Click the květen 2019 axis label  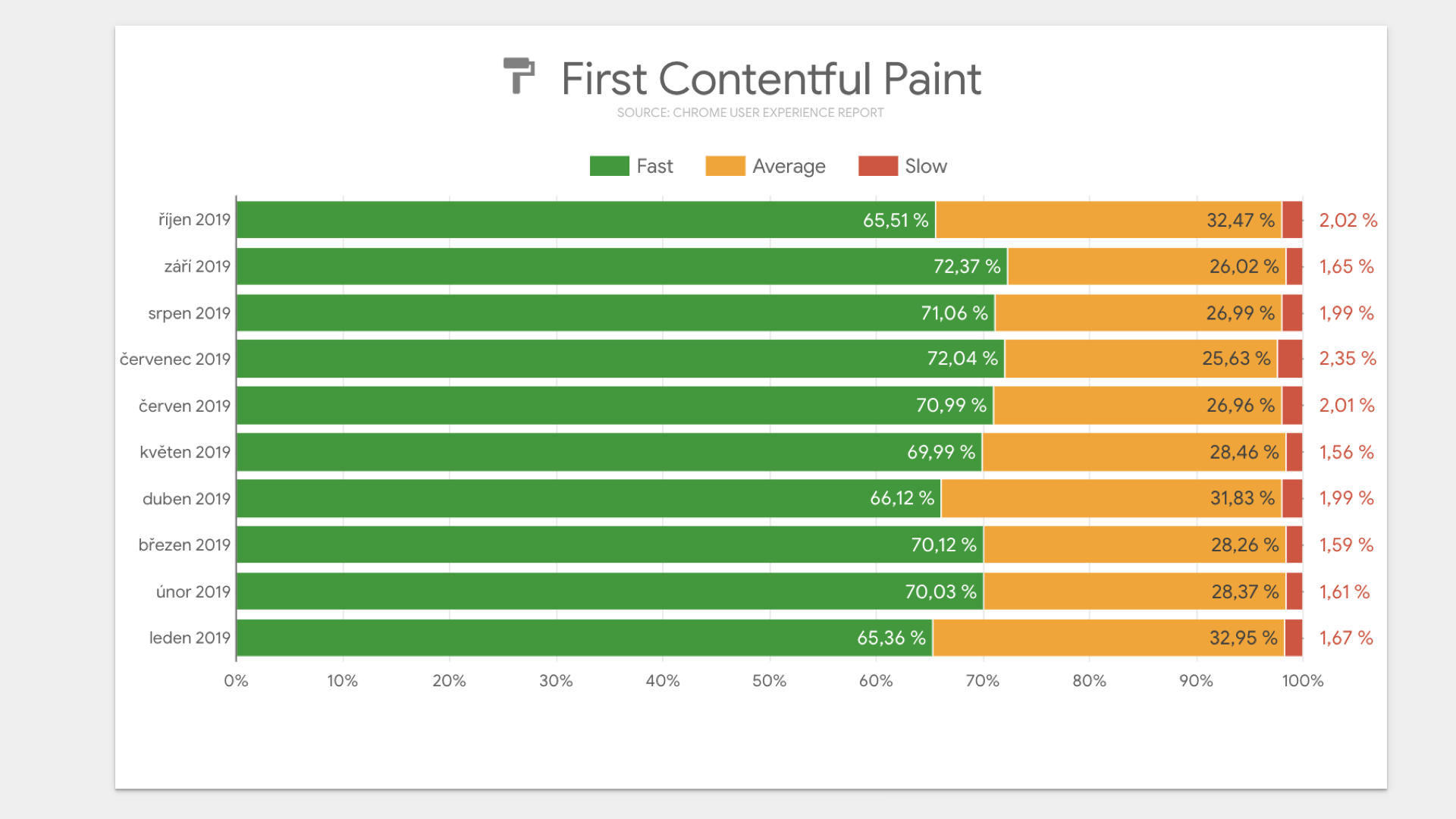(185, 453)
